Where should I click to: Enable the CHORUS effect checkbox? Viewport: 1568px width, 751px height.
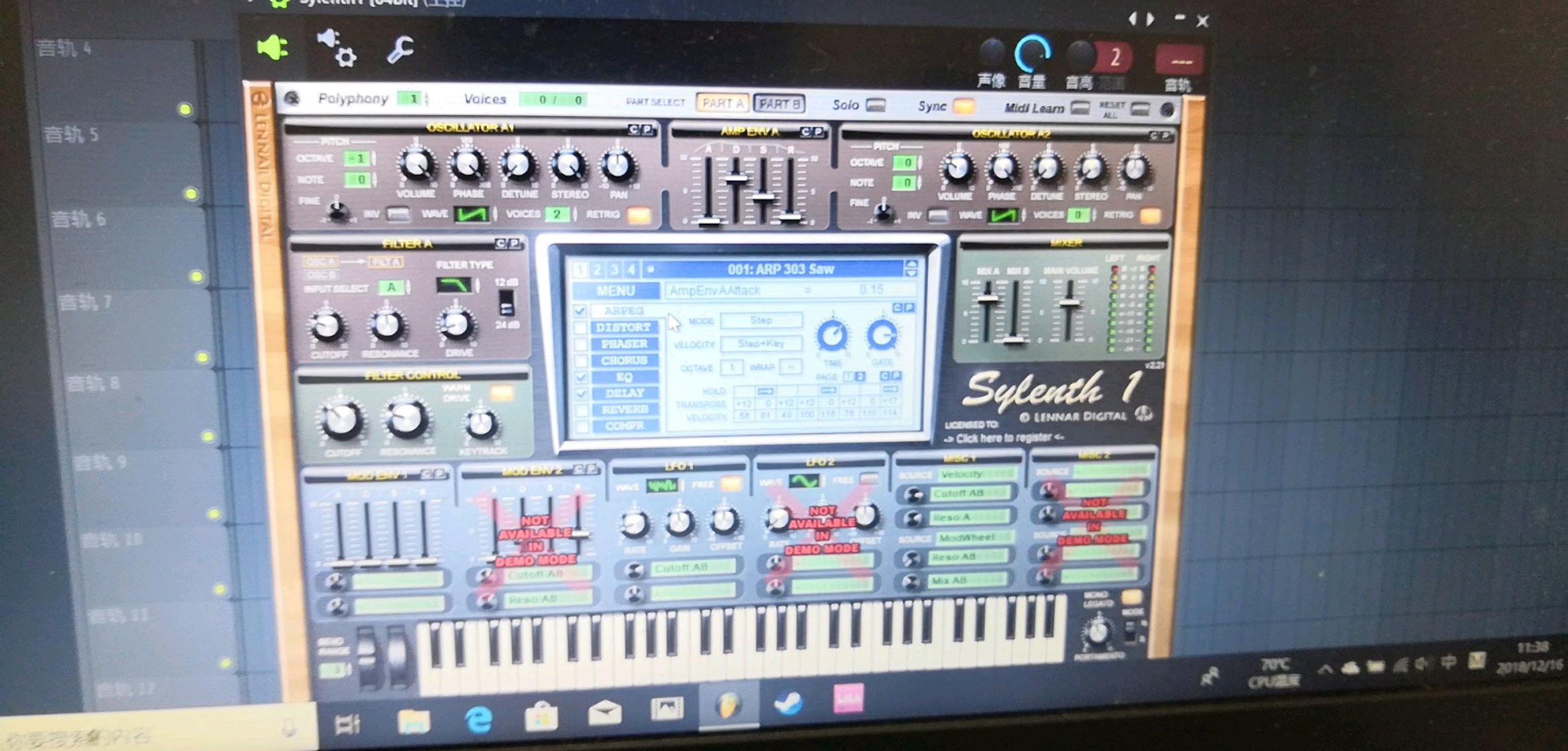(x=581, y=360)
